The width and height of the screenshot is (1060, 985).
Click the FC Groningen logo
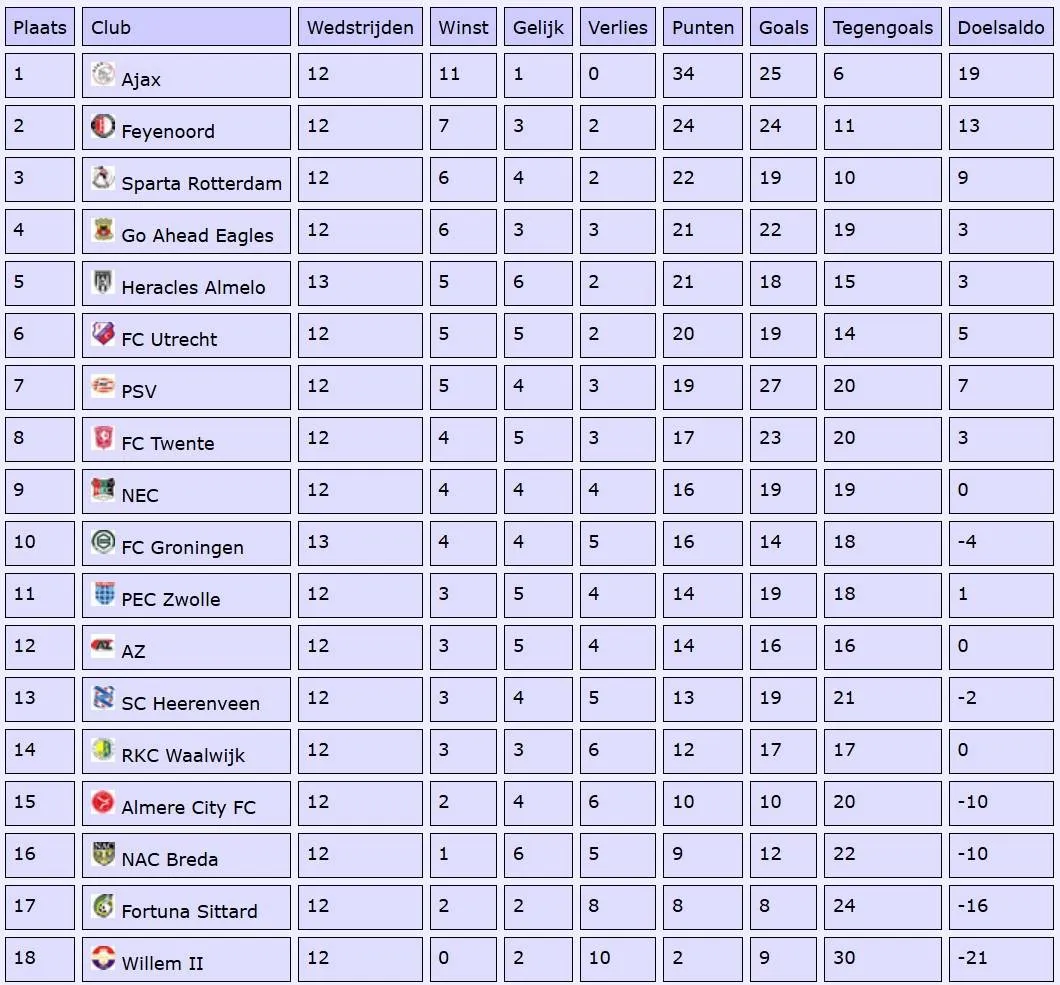(103, 542)
